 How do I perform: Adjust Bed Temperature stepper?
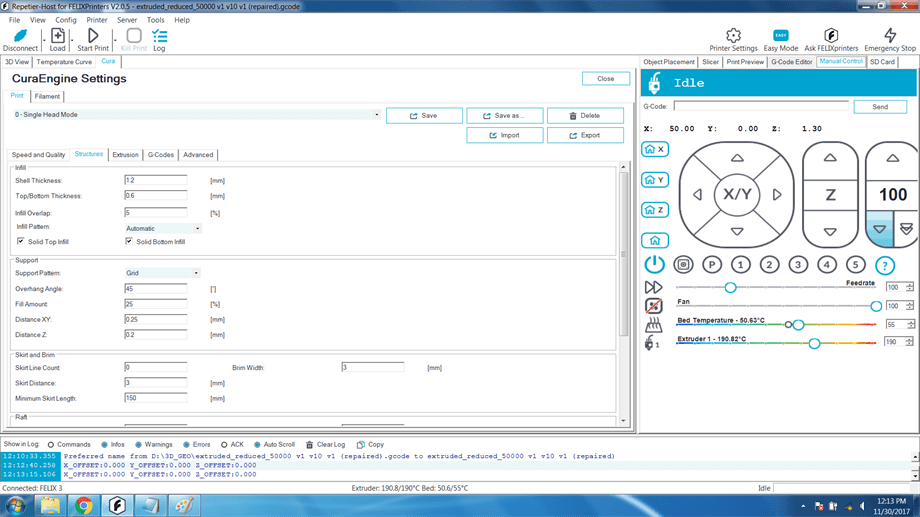(x=910, y=324)
